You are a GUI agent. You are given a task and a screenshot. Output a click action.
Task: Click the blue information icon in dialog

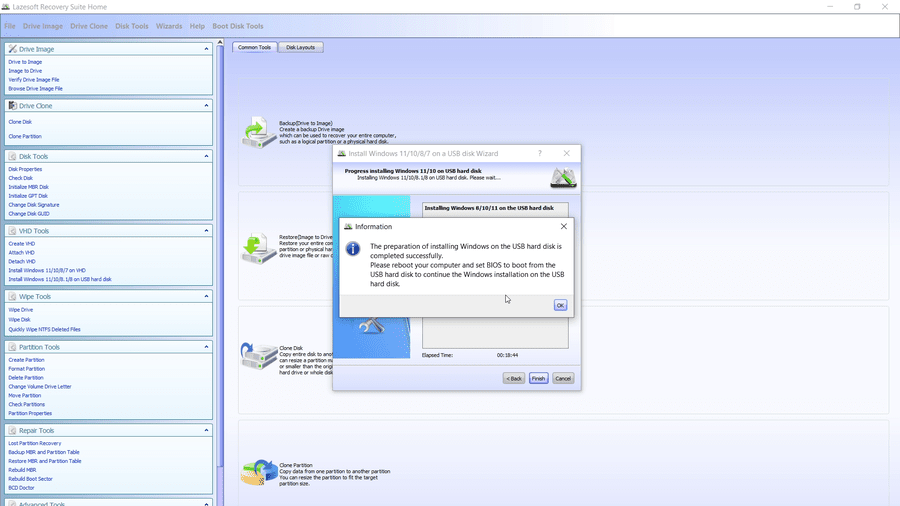click(352, 248)
